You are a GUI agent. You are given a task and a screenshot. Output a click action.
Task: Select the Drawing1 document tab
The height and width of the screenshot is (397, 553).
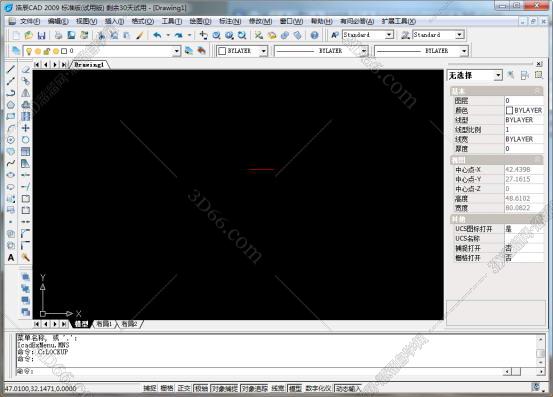tap(90, 65)
